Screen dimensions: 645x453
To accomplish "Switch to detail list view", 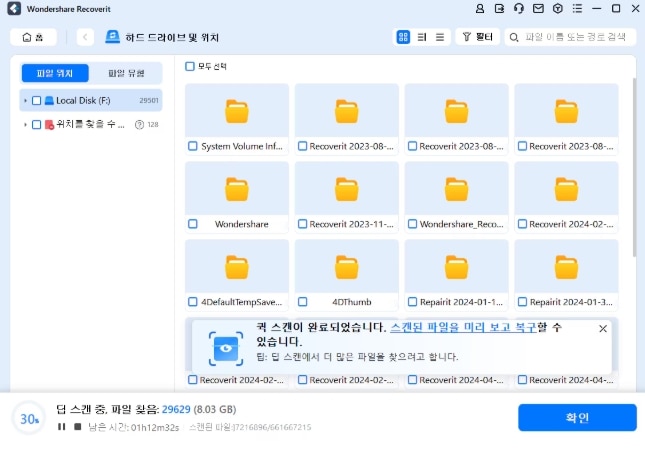I will pos(422,37).
